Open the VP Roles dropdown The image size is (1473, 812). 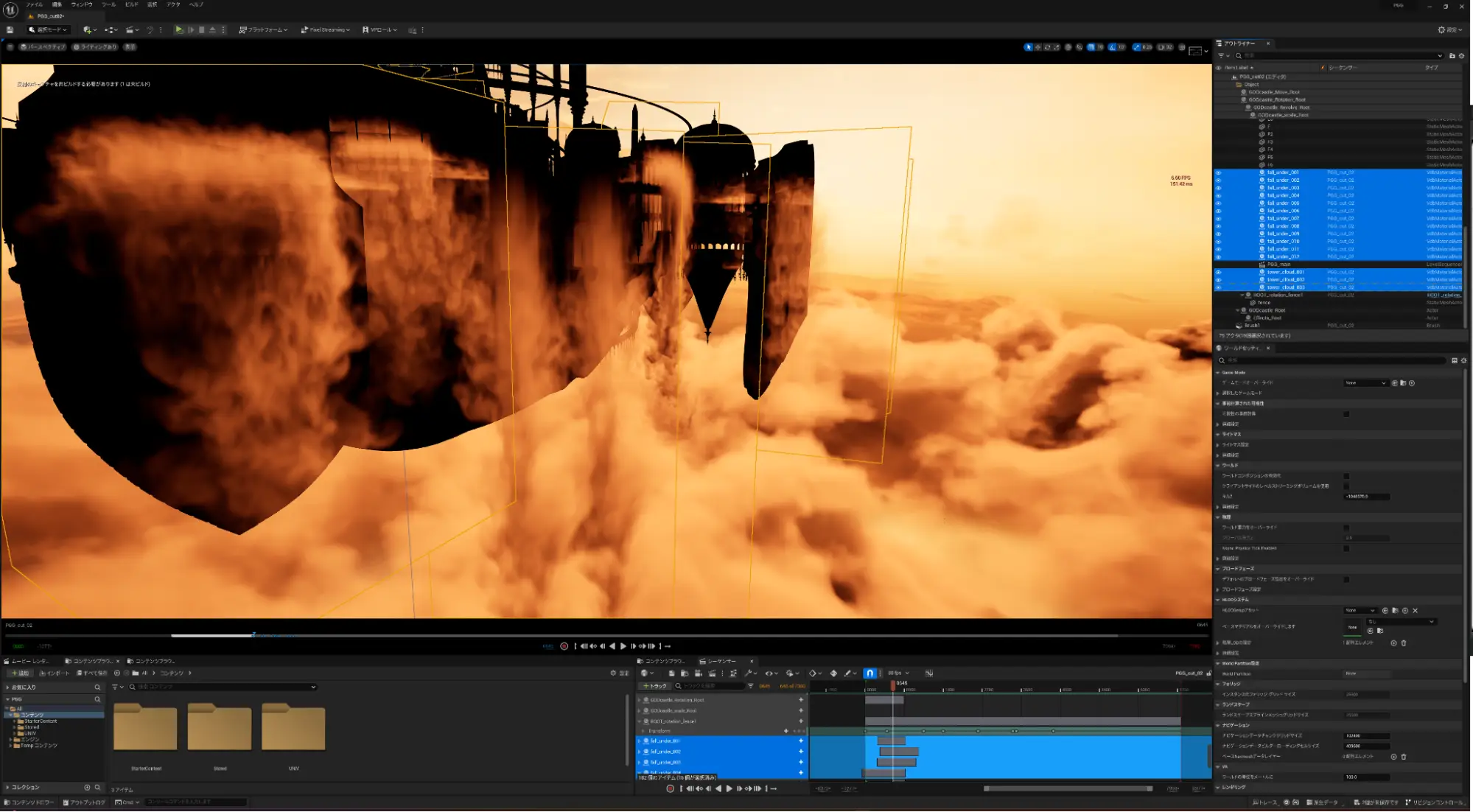click(379, 30)
